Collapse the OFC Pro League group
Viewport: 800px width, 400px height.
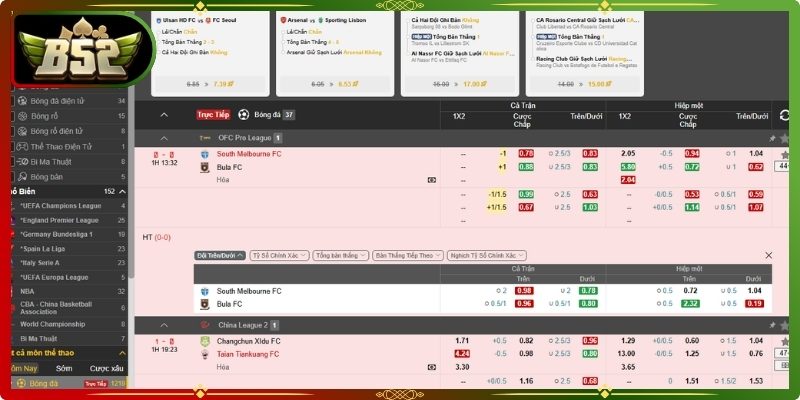164,138
